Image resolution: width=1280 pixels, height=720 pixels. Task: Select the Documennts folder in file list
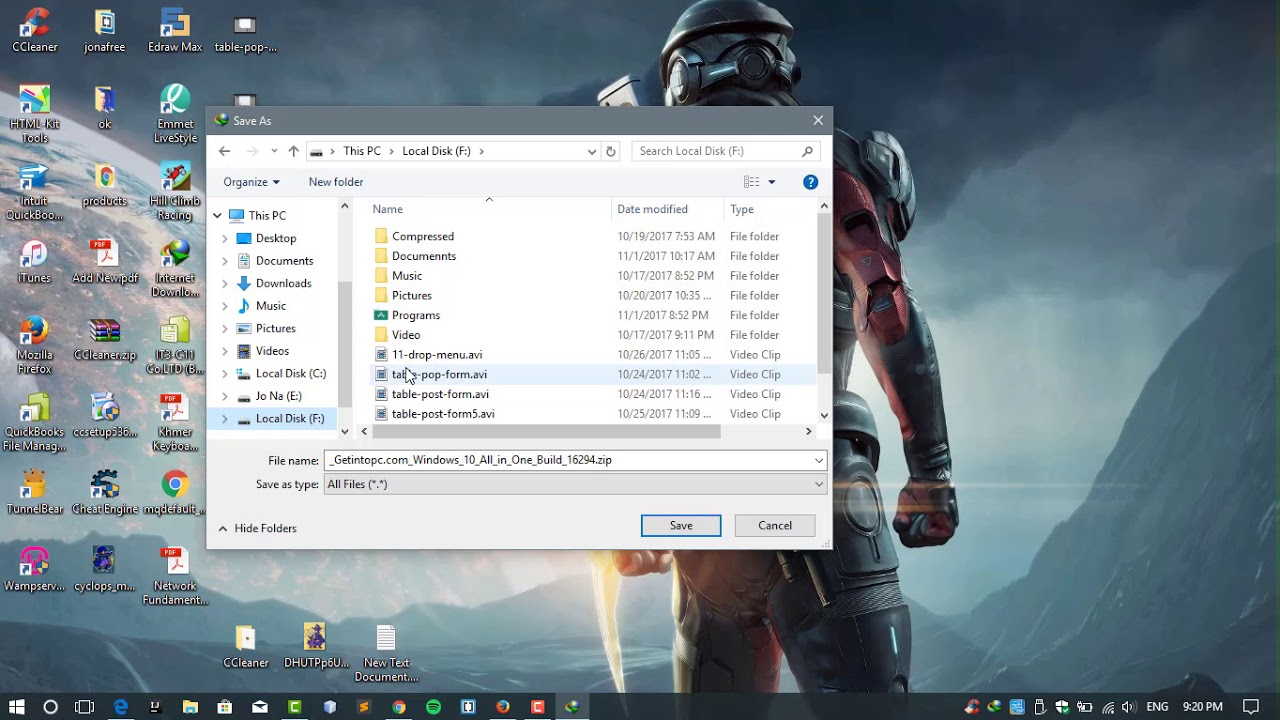pyautogui.click(x=424, y=256)
